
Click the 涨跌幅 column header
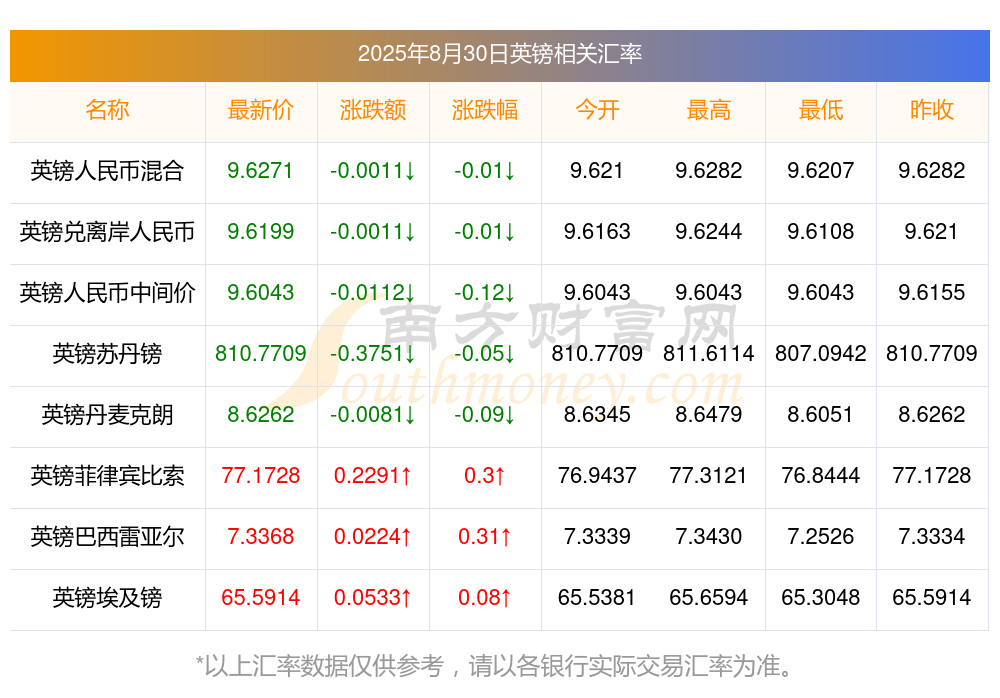(485, 110)
